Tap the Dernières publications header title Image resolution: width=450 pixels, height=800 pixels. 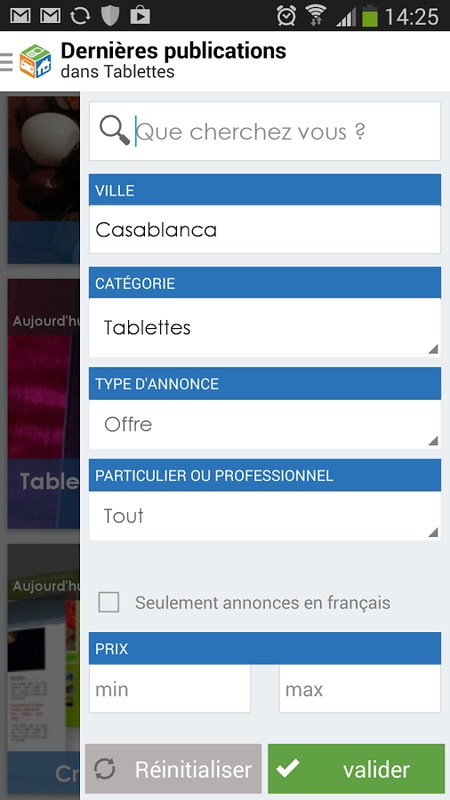[173, 51]
